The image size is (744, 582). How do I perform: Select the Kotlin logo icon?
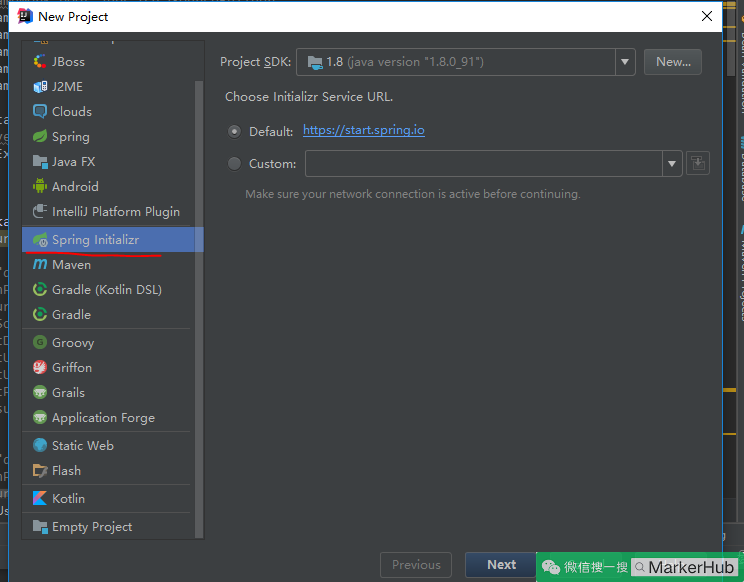[x=40, y=498]
